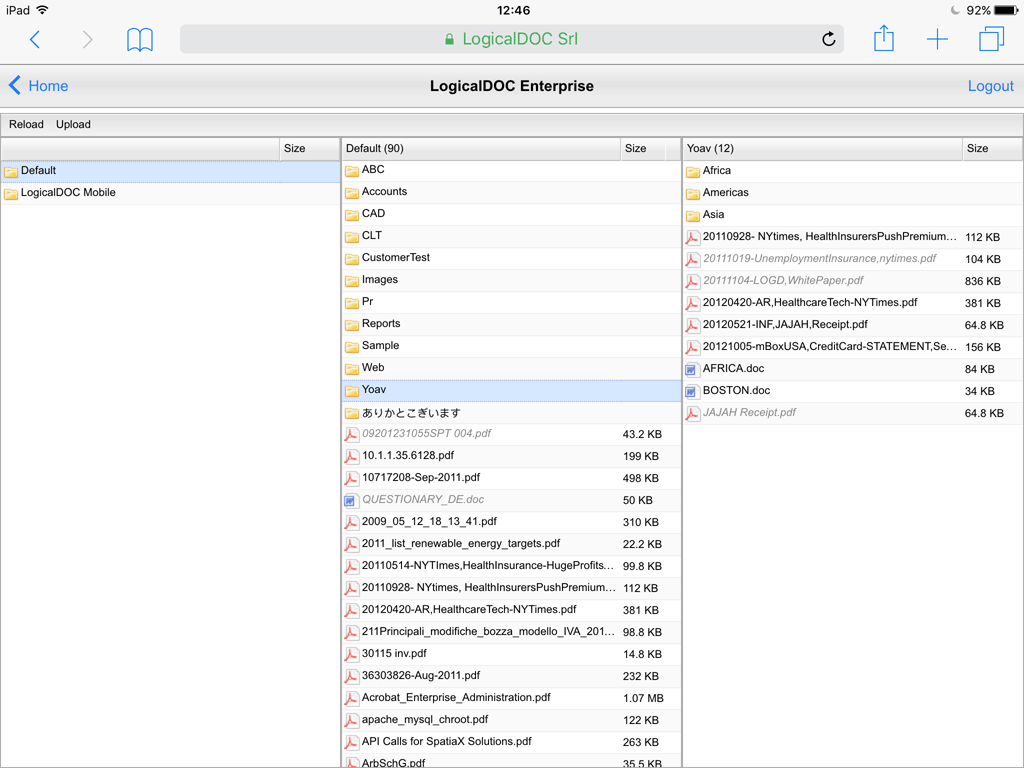
Task: Open the Asia folder icon
Action: [x=693, y=216]
